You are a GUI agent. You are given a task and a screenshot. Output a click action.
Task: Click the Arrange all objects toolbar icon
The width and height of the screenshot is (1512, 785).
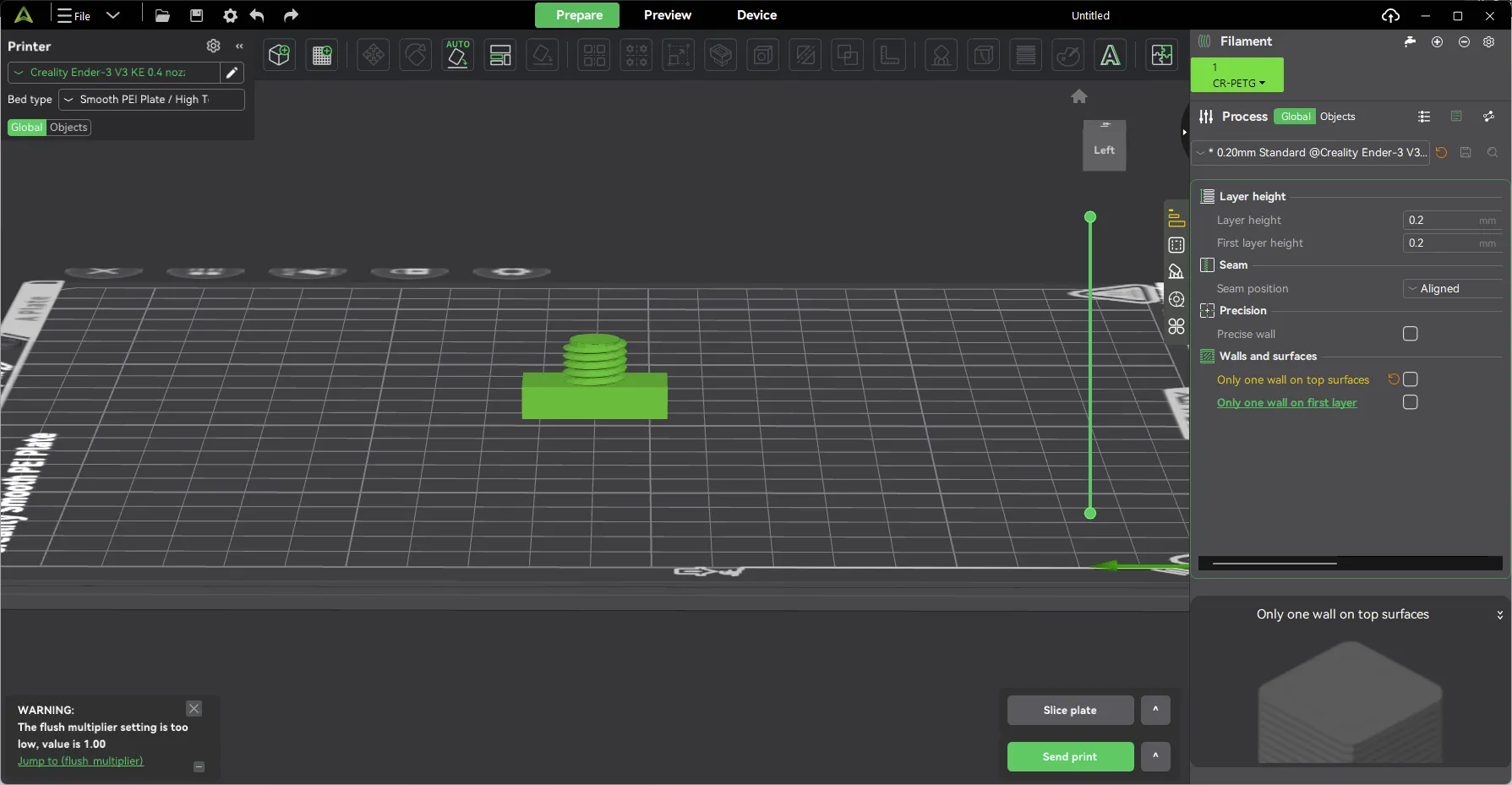point(500,56)
